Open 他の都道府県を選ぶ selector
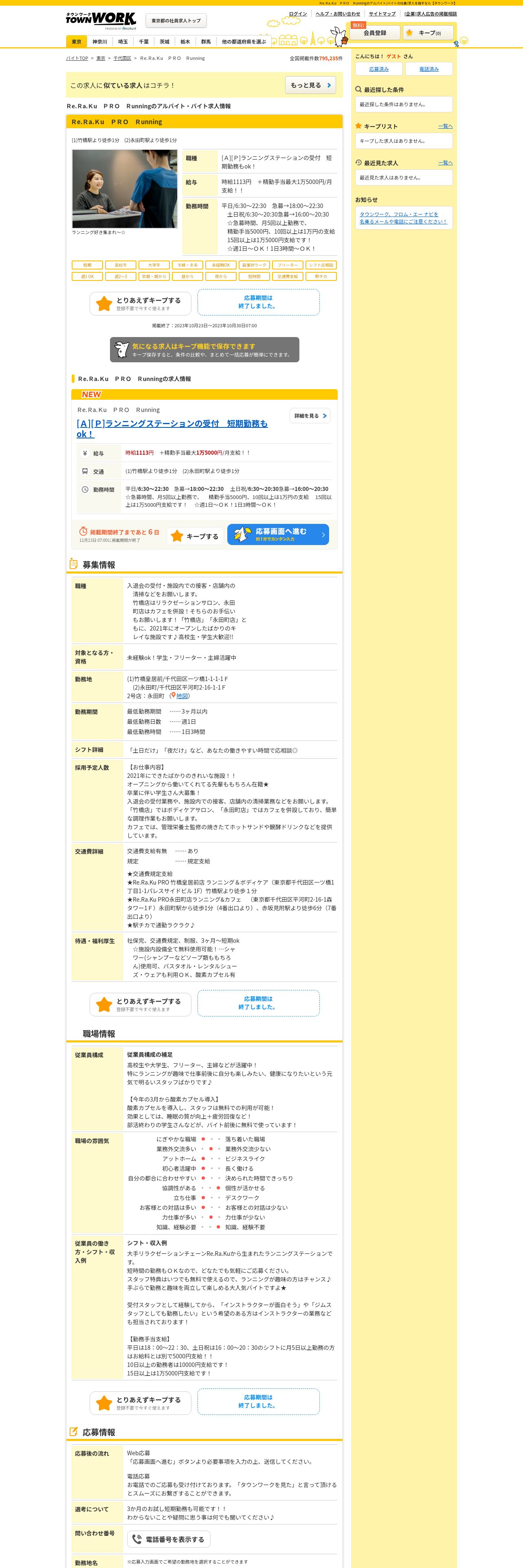This screenshot has width=523, height=1568. pyautogui.click(x=244, y=42)
